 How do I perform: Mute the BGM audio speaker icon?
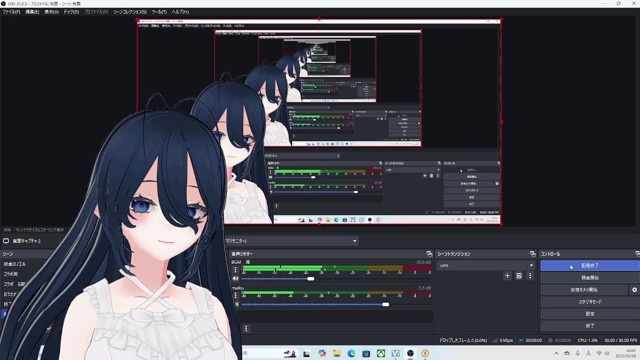coord(236,278)
